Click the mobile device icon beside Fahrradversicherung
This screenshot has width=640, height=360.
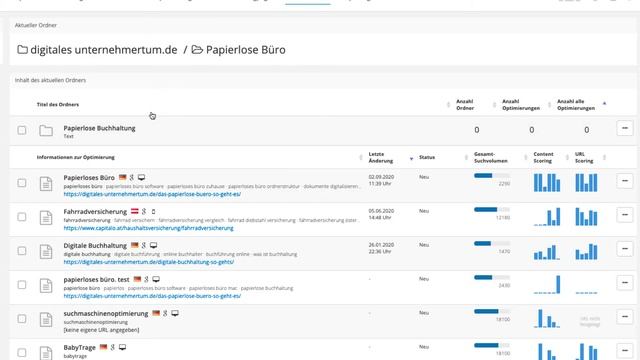153,211
